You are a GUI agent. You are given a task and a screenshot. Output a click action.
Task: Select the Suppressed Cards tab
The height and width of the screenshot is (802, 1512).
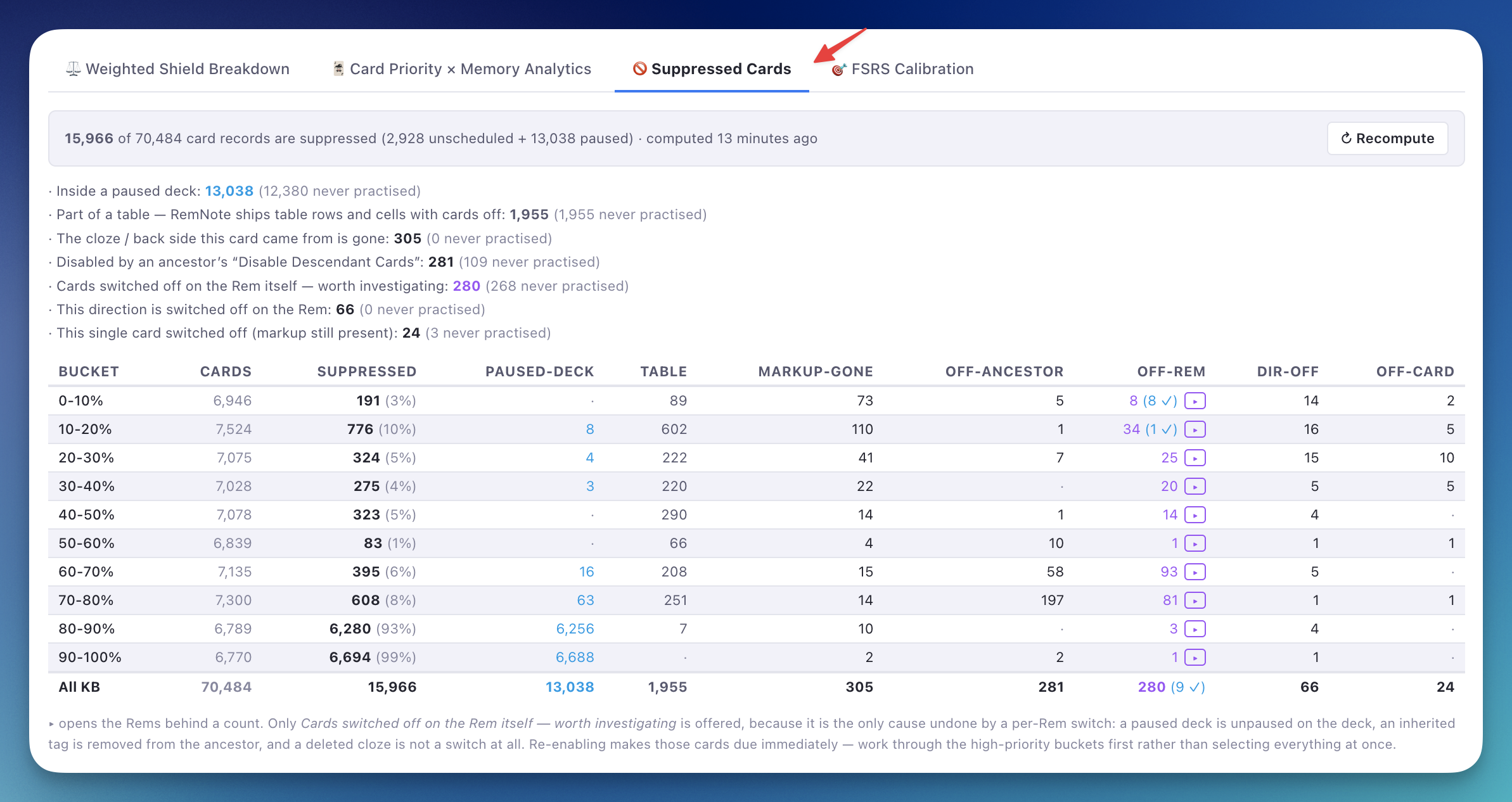pos(712,69)
